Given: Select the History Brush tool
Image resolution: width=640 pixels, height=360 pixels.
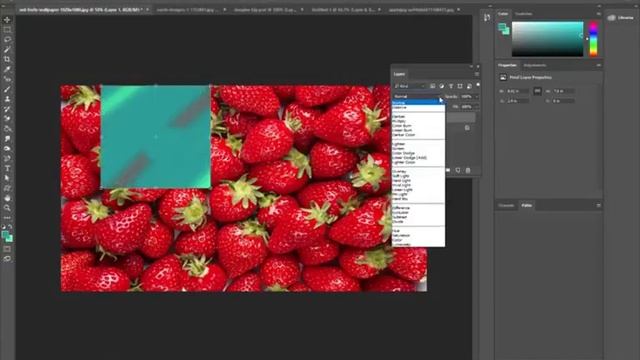Looking at the screenshot, I should [x=7, y=109].
